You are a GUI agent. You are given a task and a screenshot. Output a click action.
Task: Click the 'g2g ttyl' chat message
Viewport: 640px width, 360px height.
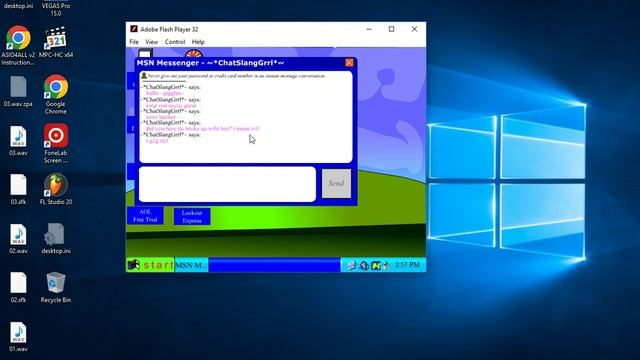tap(157, 140)
